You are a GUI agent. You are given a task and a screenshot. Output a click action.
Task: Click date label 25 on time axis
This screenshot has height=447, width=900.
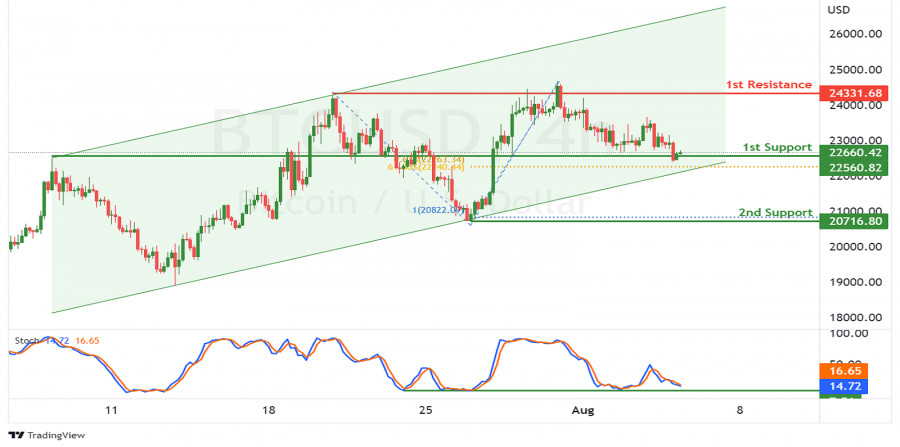(x=426, y=410)
